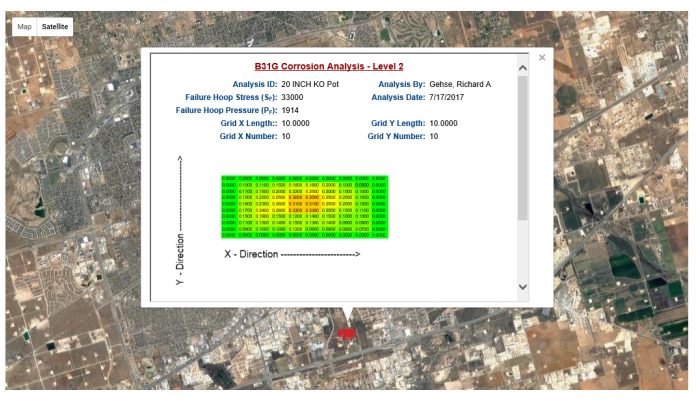Click the analyst name Gehse, Richard A
Screen dimensions: 697x401
pos(460,84)
